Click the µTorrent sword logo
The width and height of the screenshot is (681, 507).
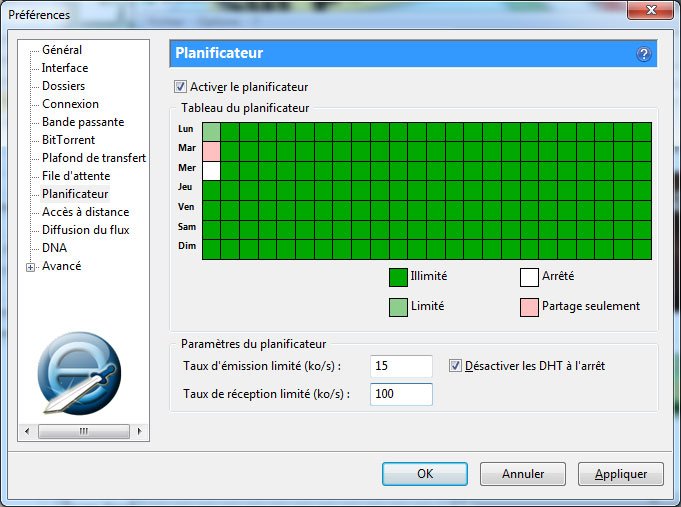[79, 373]
